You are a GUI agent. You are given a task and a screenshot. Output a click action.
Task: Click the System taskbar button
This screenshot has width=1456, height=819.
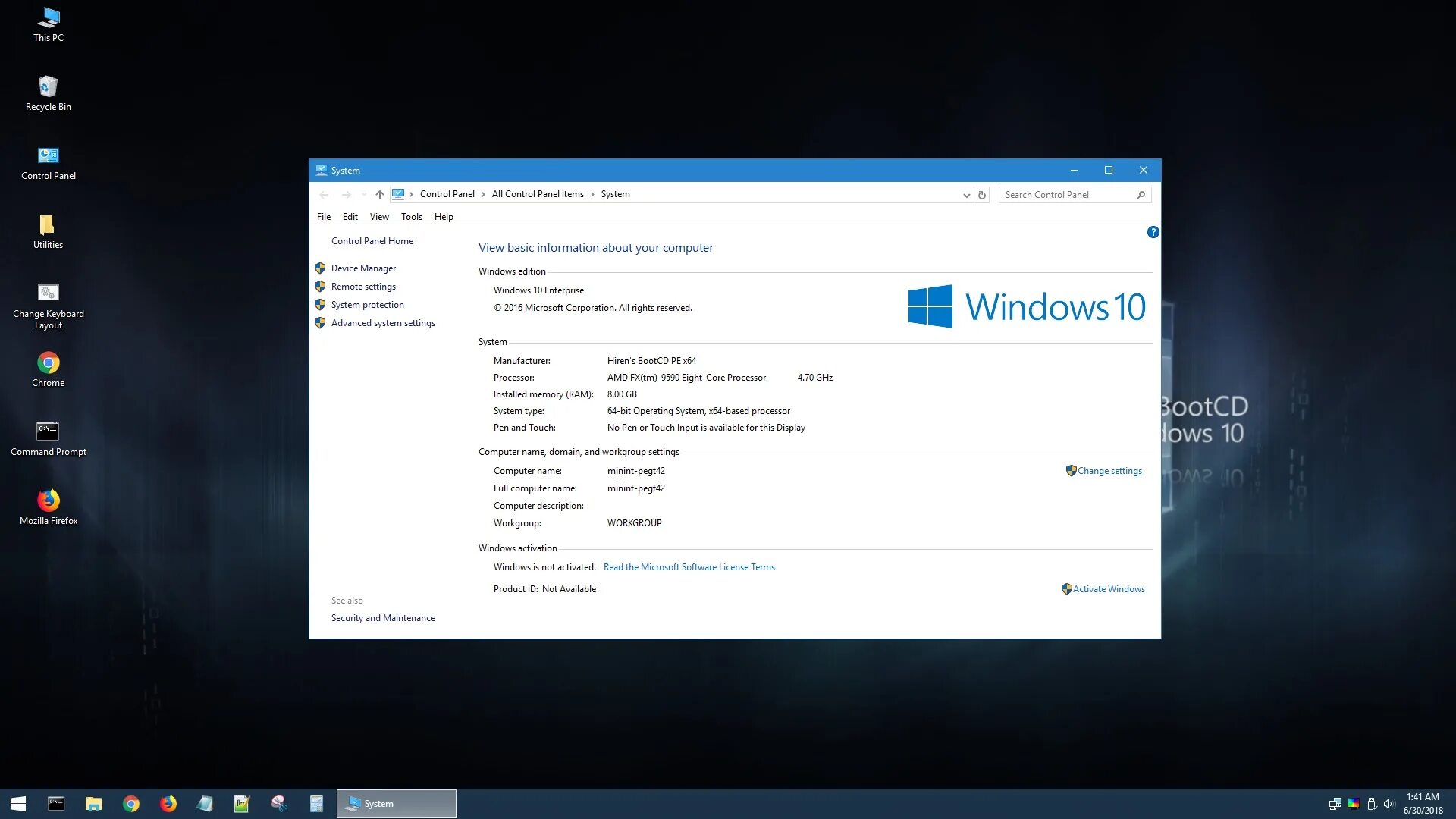coord(397,804)
